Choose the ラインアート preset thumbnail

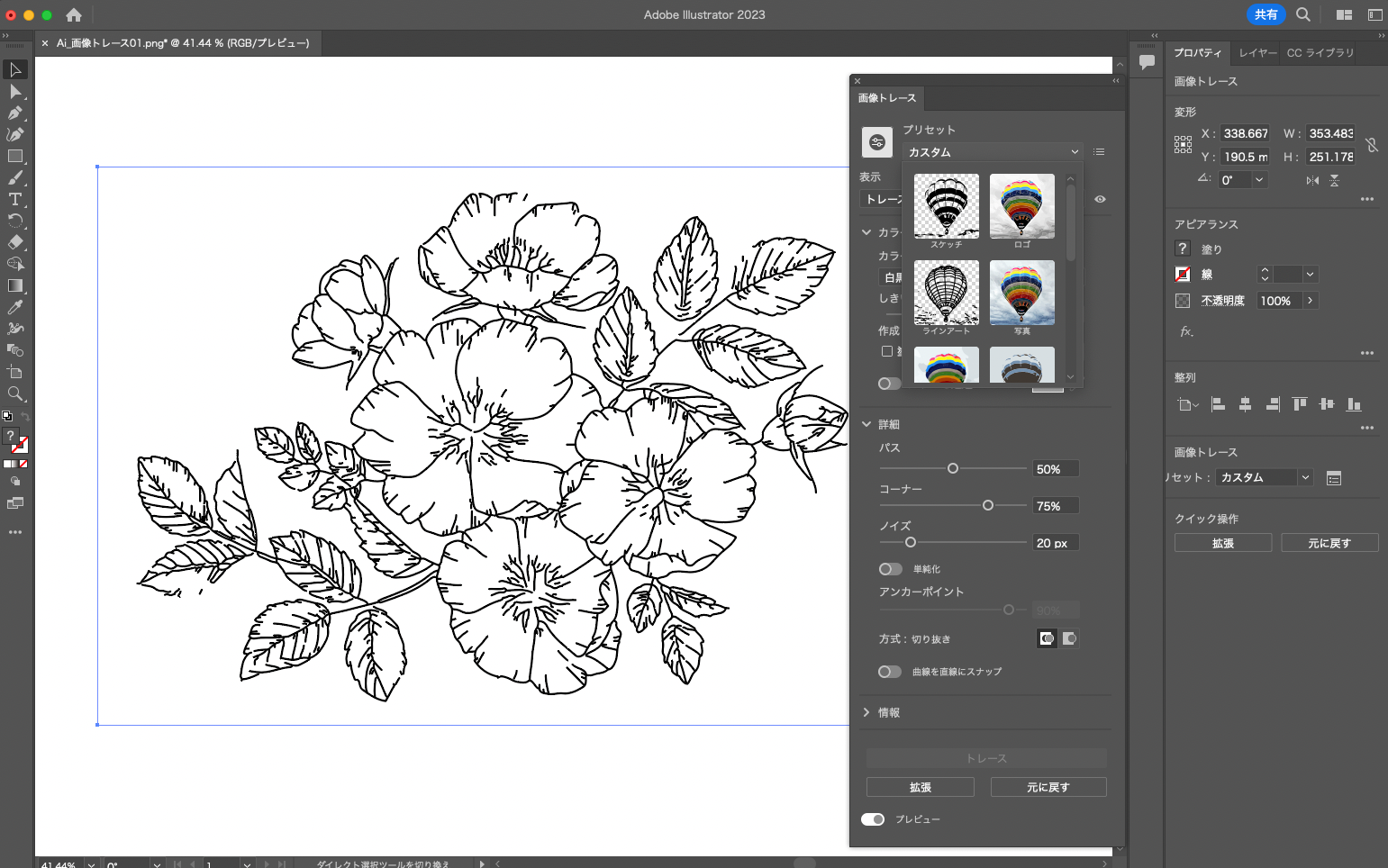pos(946,294)
